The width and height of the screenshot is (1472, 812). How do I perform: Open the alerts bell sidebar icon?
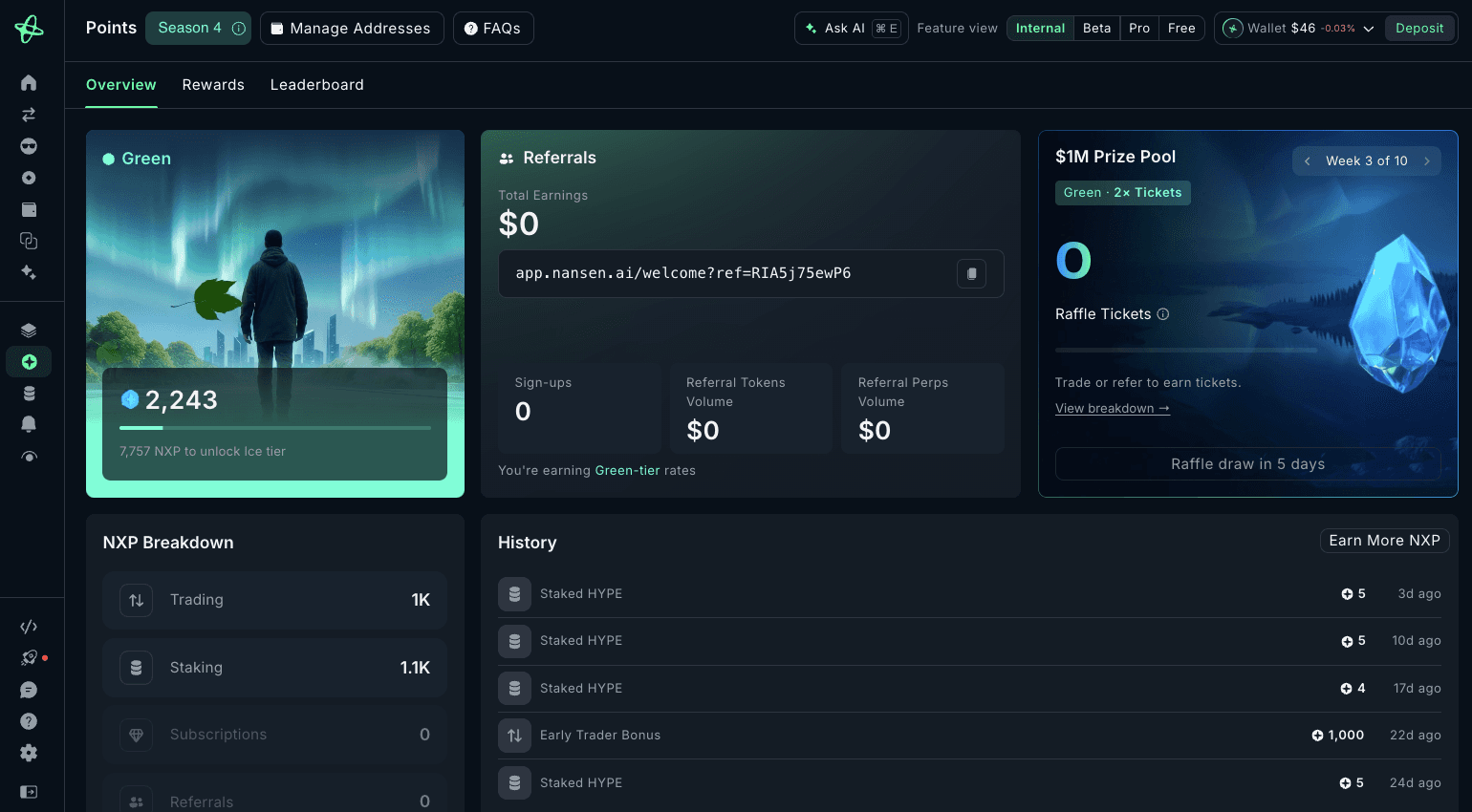click(29, 424)
